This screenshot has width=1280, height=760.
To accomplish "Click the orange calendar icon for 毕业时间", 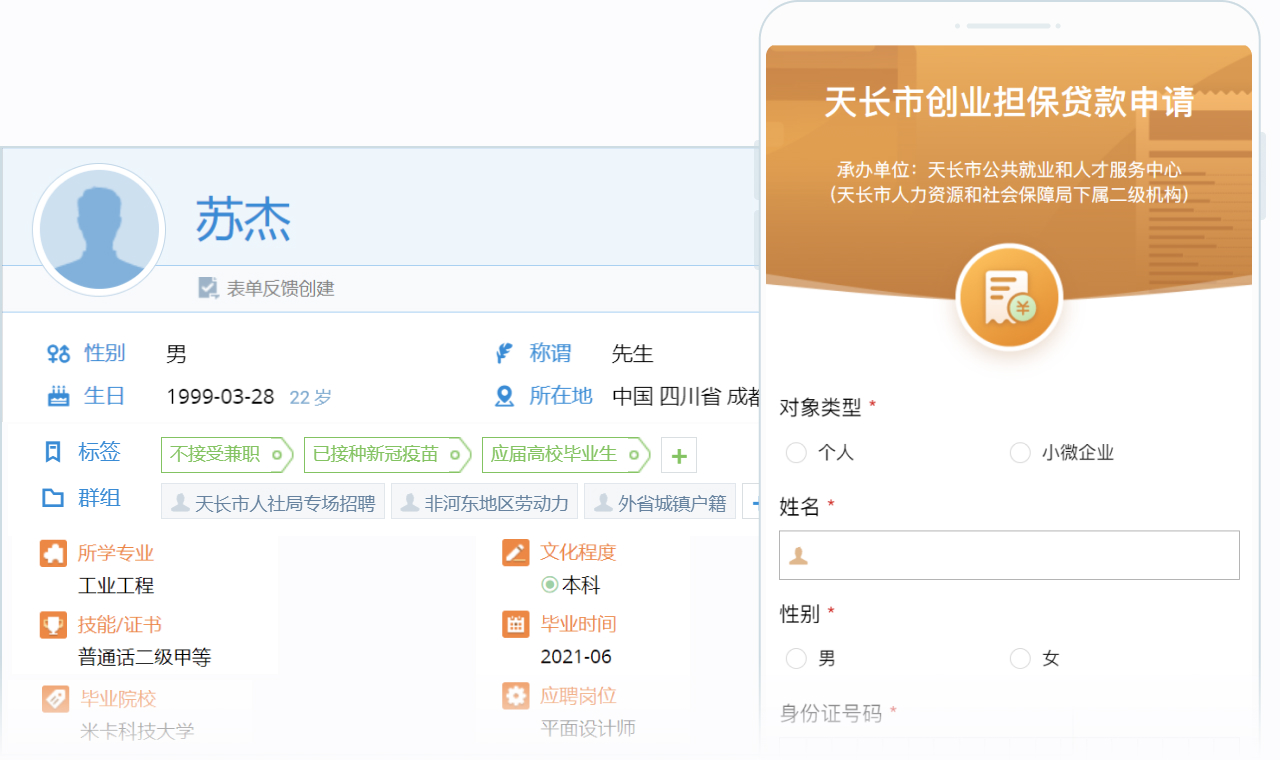I will [515, 624].
